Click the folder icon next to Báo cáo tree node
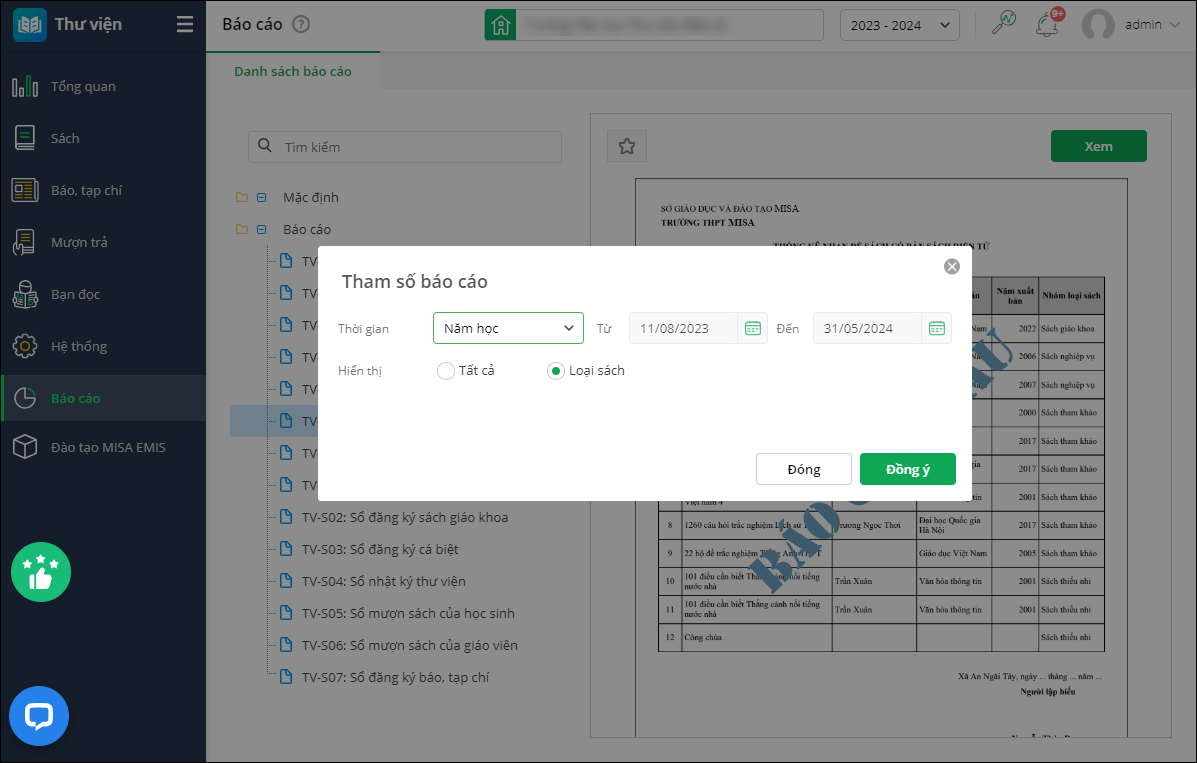The image size is (1197, 763). click(242, 229)
